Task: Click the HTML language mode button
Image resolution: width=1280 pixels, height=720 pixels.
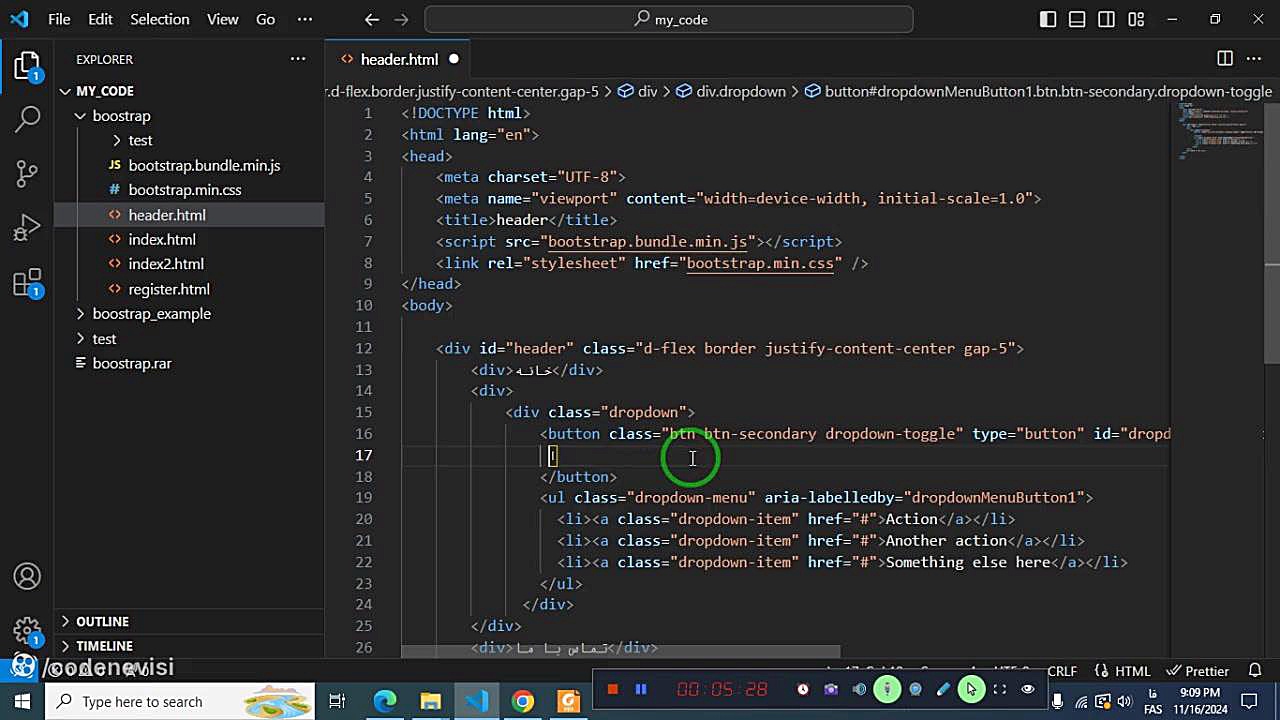Action: click(1122, 671)
